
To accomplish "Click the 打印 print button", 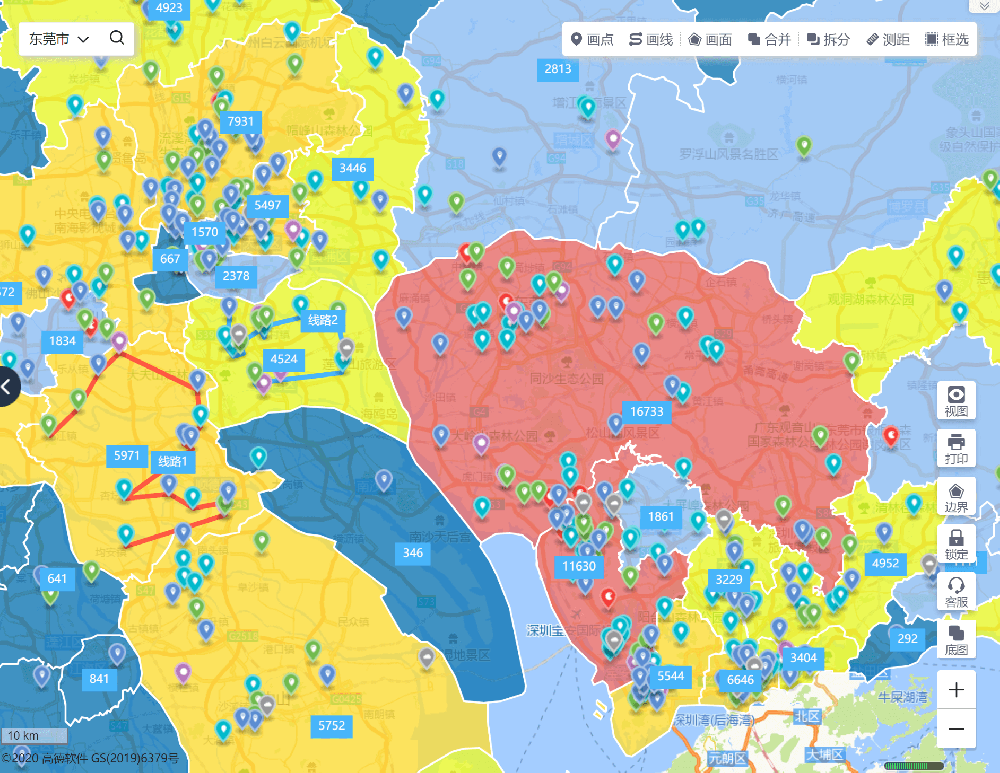I will click(956, 448).
